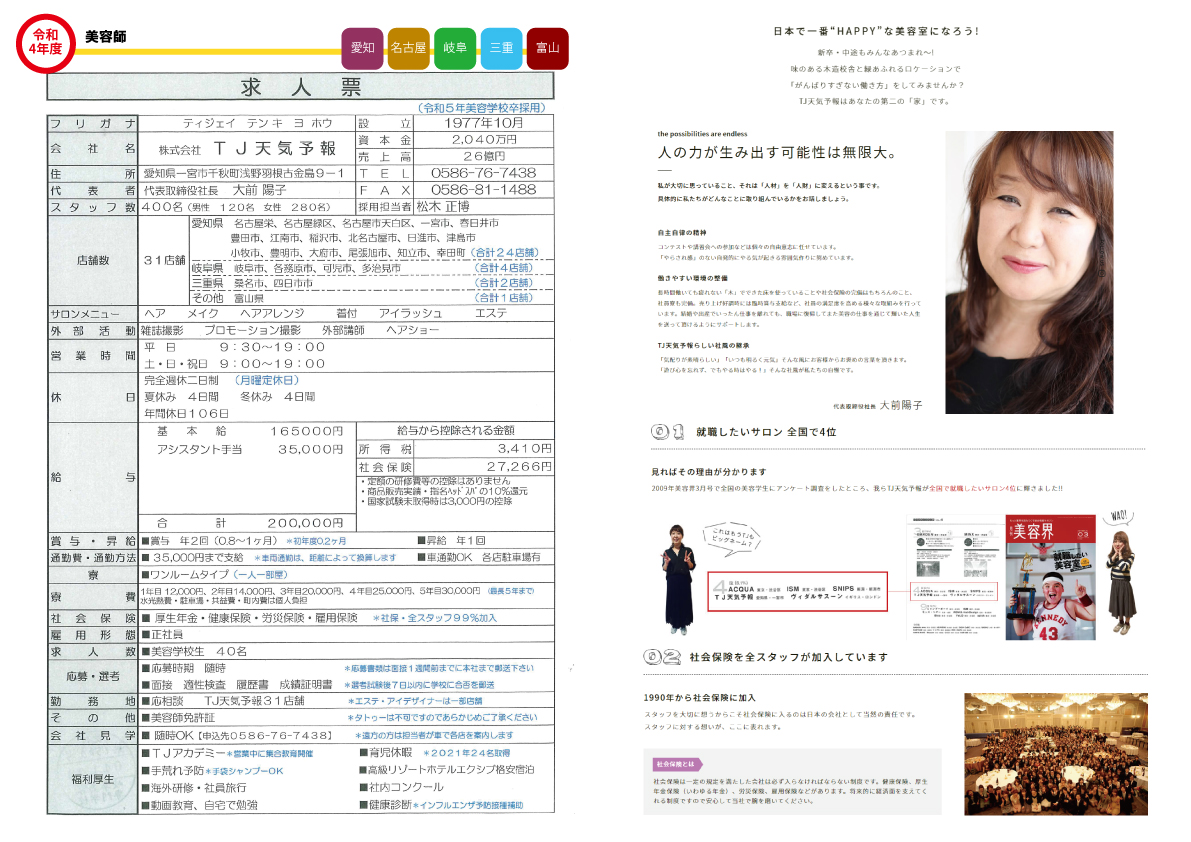Click the furigana ティジェイ テンキ ヨホウ

click(257, 123)
